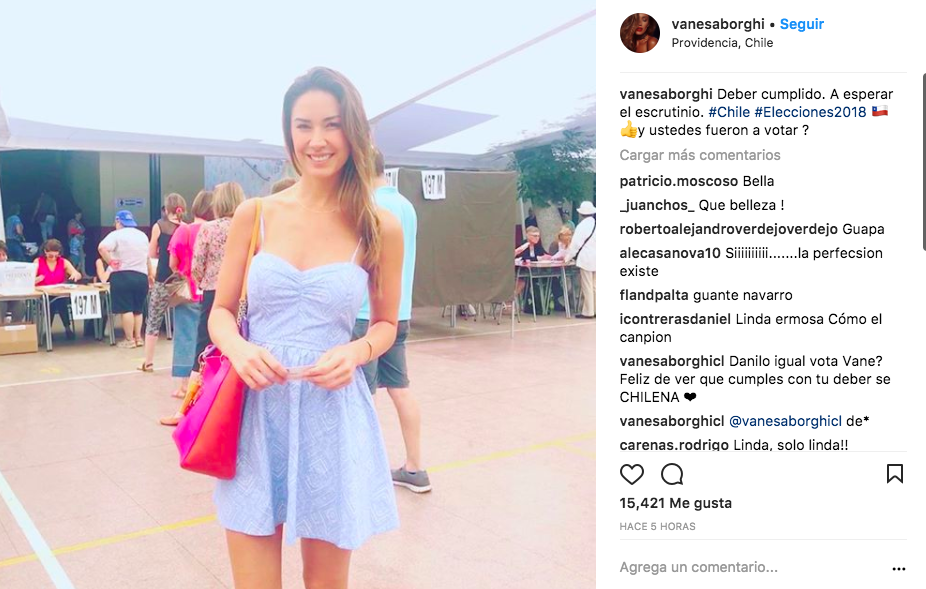
Task: Open the three-dot more options menu
Action: click(x=899, y=569)
